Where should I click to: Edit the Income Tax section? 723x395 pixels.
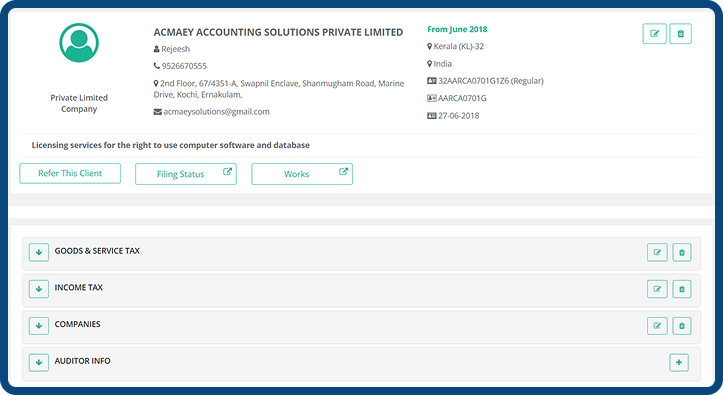tap(657, 289)
